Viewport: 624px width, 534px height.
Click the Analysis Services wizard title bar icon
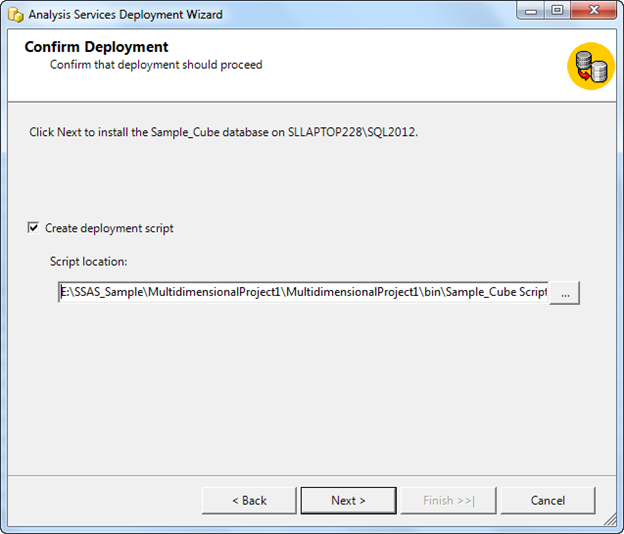click(15, 15)
